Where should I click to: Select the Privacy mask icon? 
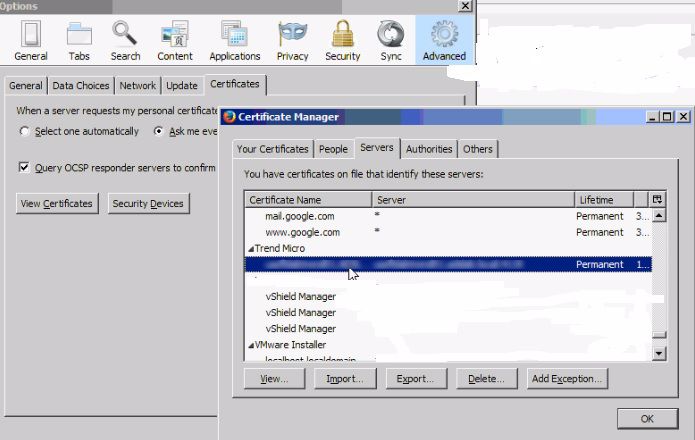(293, 35)
